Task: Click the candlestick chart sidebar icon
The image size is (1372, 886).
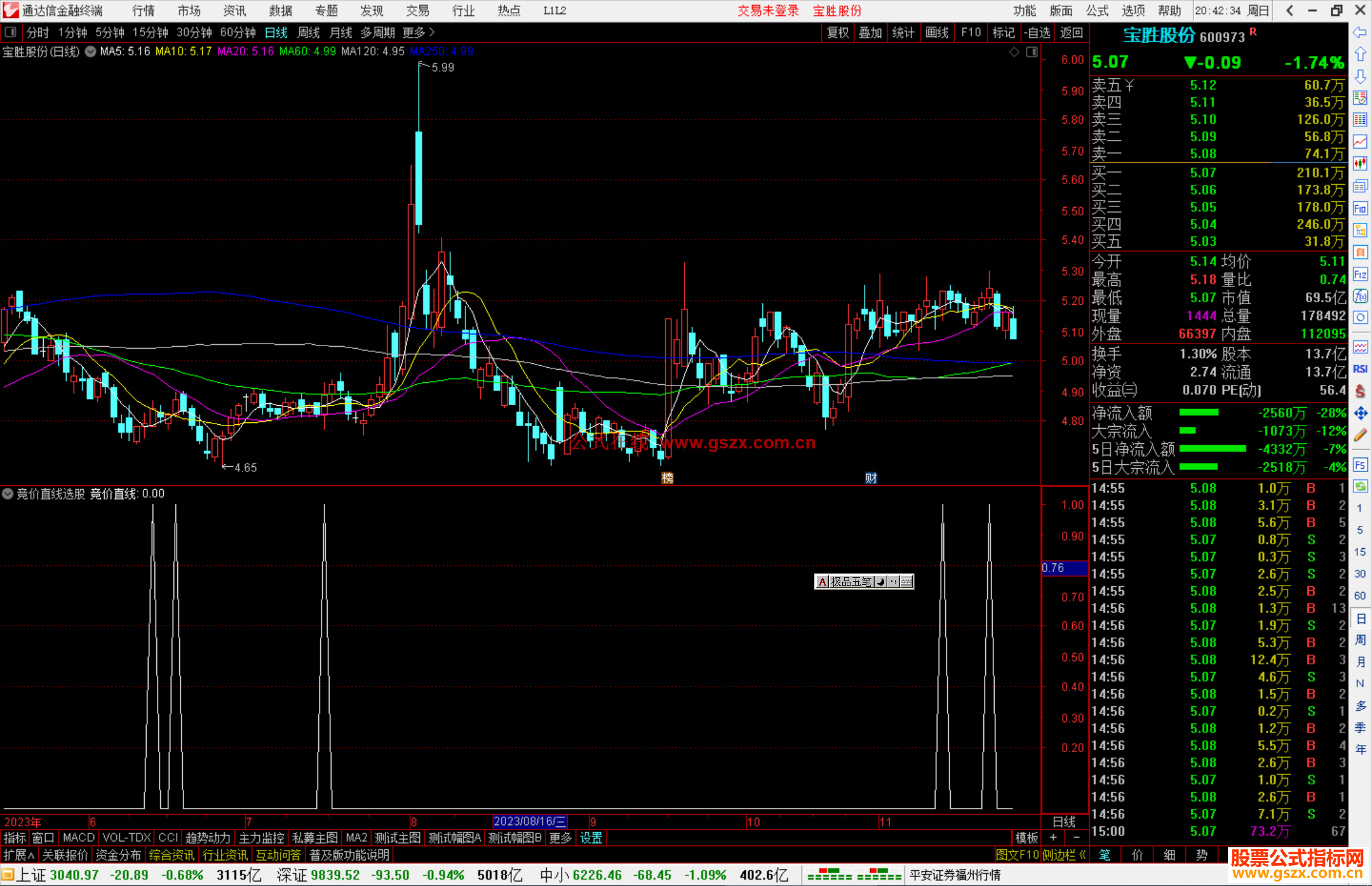Action: tap(1360, 163)
